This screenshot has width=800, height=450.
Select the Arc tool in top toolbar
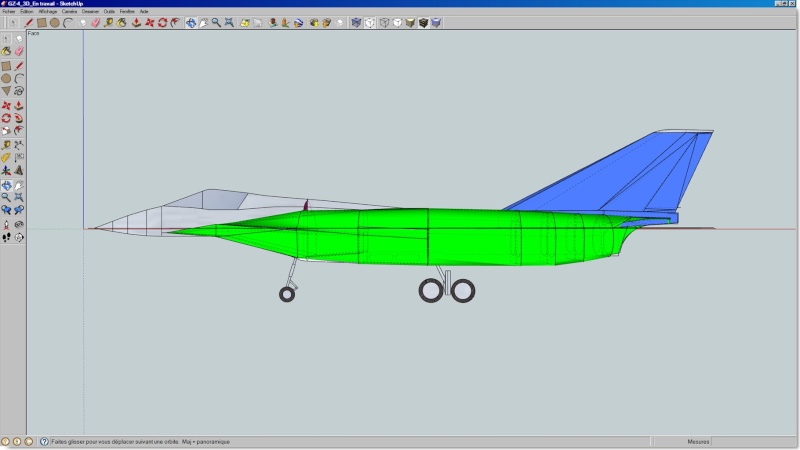coord(68,22)
